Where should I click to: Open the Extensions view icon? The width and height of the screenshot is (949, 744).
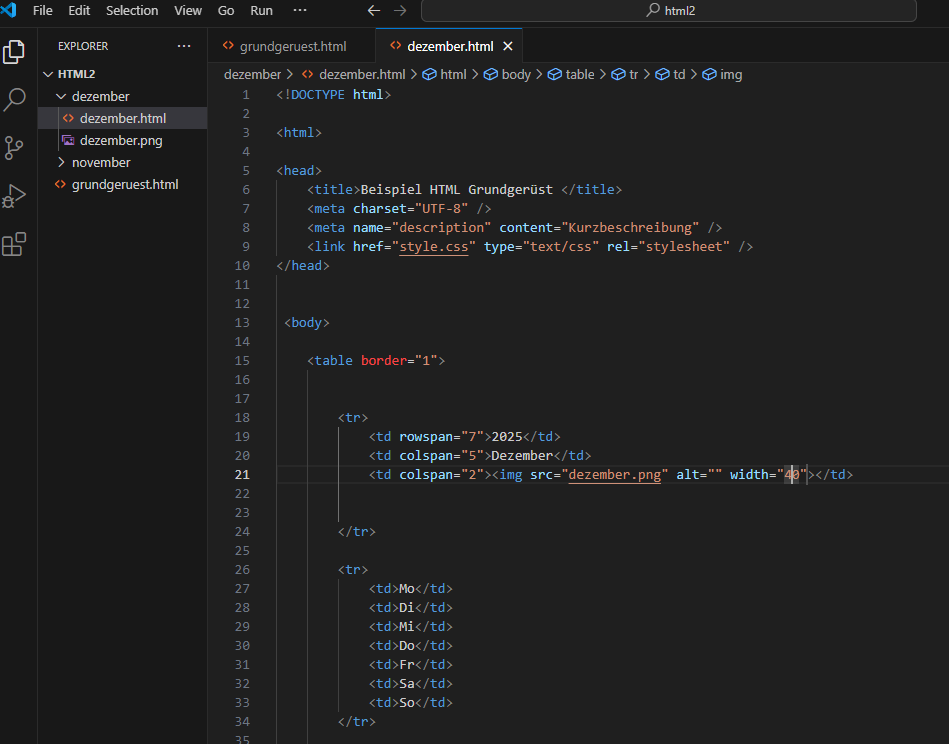click(x=15, y=244)
